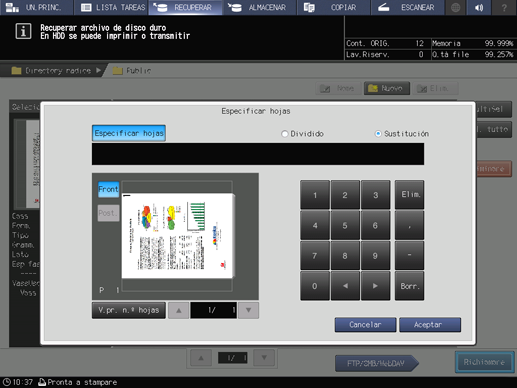Screen dimensions: 517x388
Task: Go to previous preview page arrow
Action: [x=178, y=310]
